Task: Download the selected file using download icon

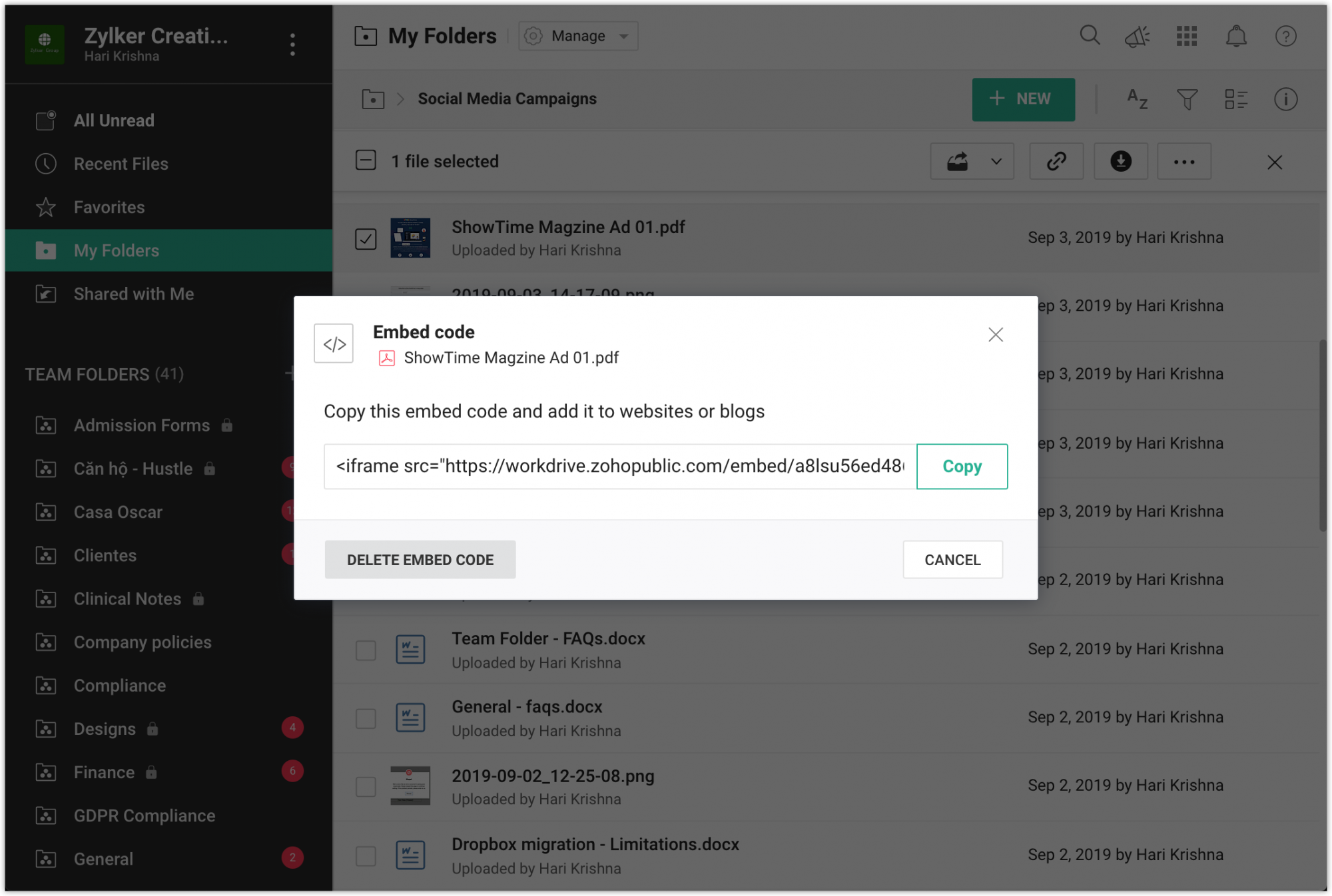Action: point(1120,161)
